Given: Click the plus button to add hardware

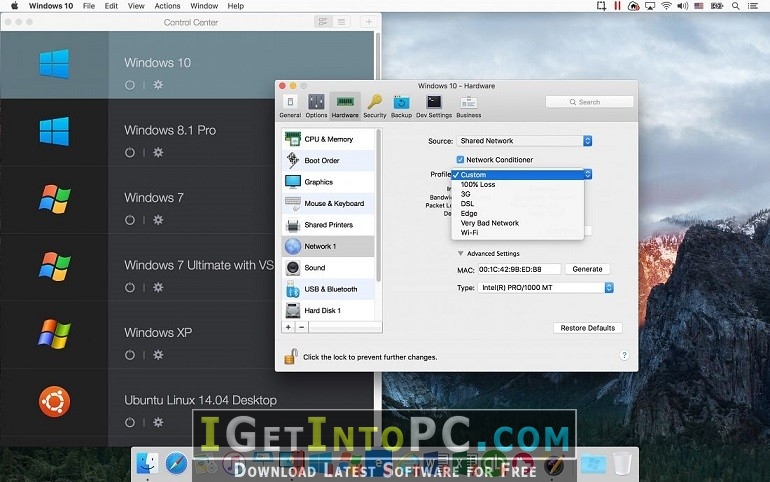Looking at the screenshot, I should (288, 327).
